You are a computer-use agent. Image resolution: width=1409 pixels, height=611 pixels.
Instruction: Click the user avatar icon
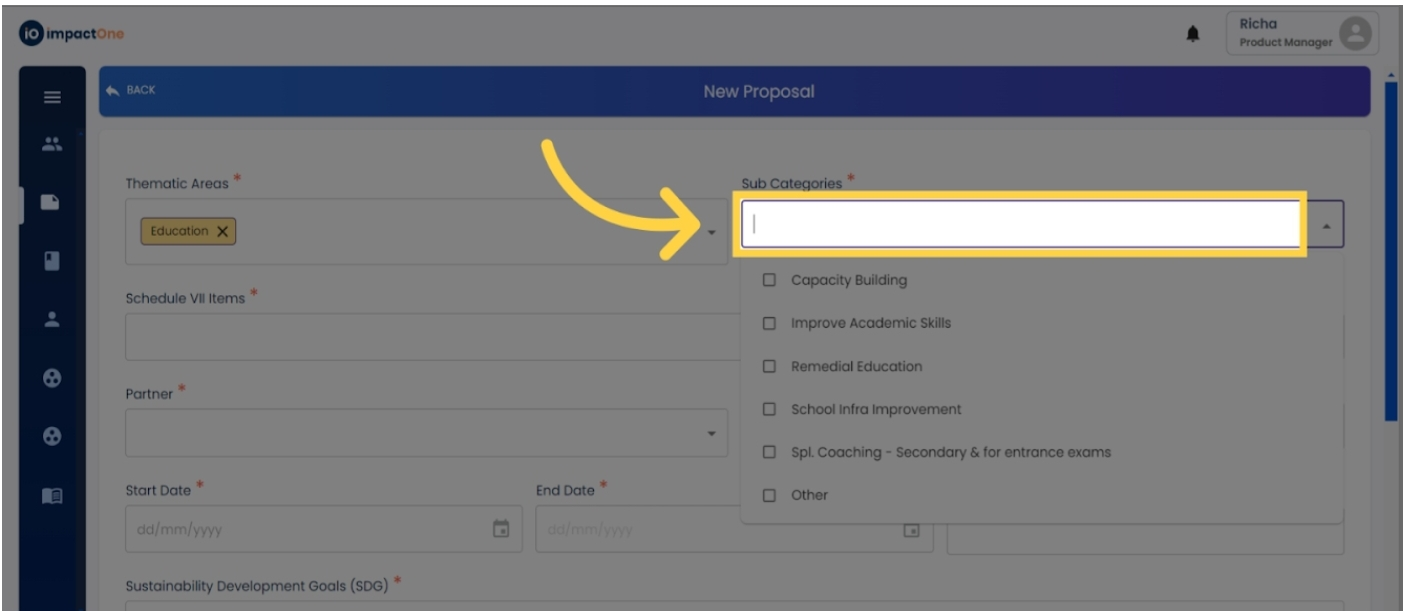point(1355,34)
